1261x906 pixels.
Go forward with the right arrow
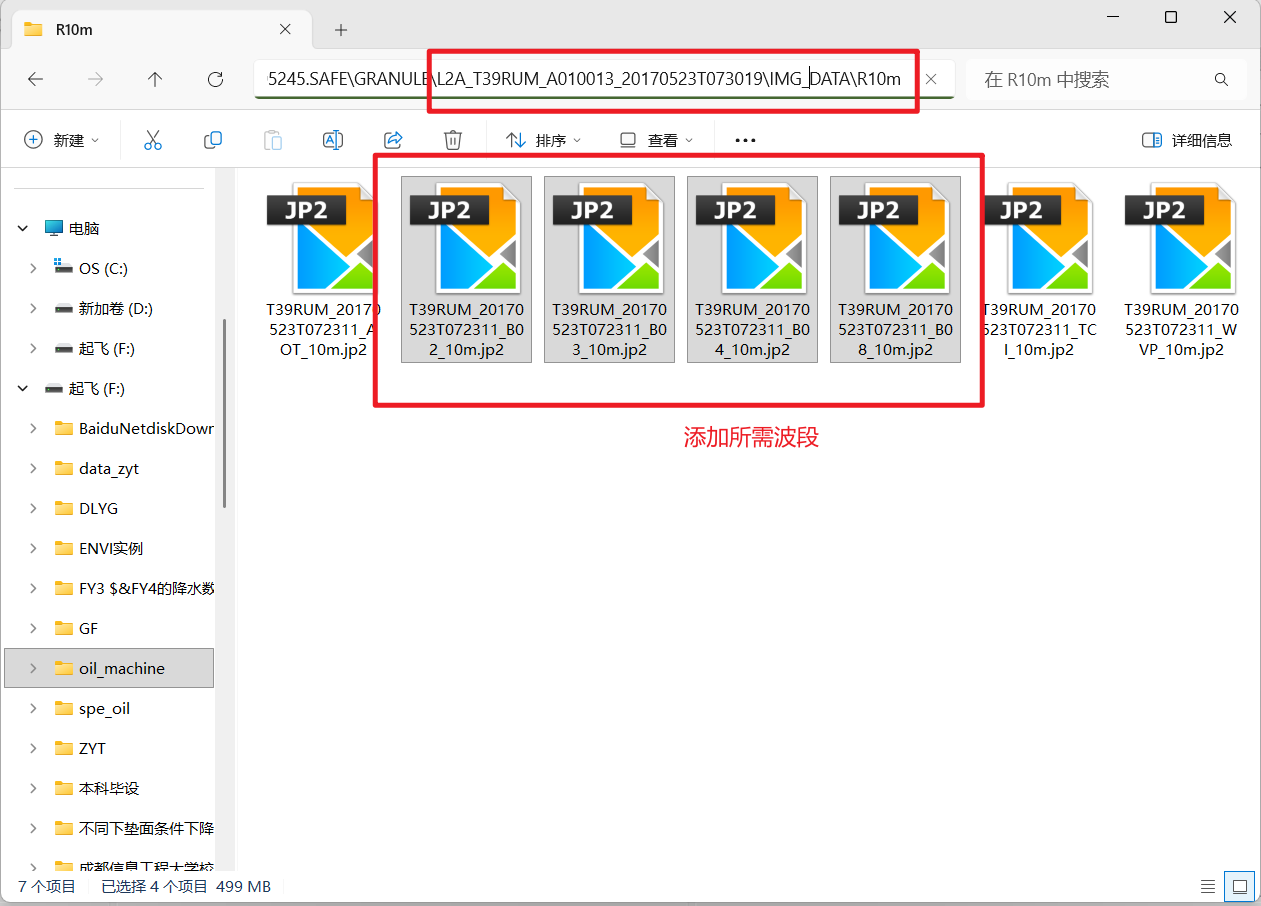point(95,79)
